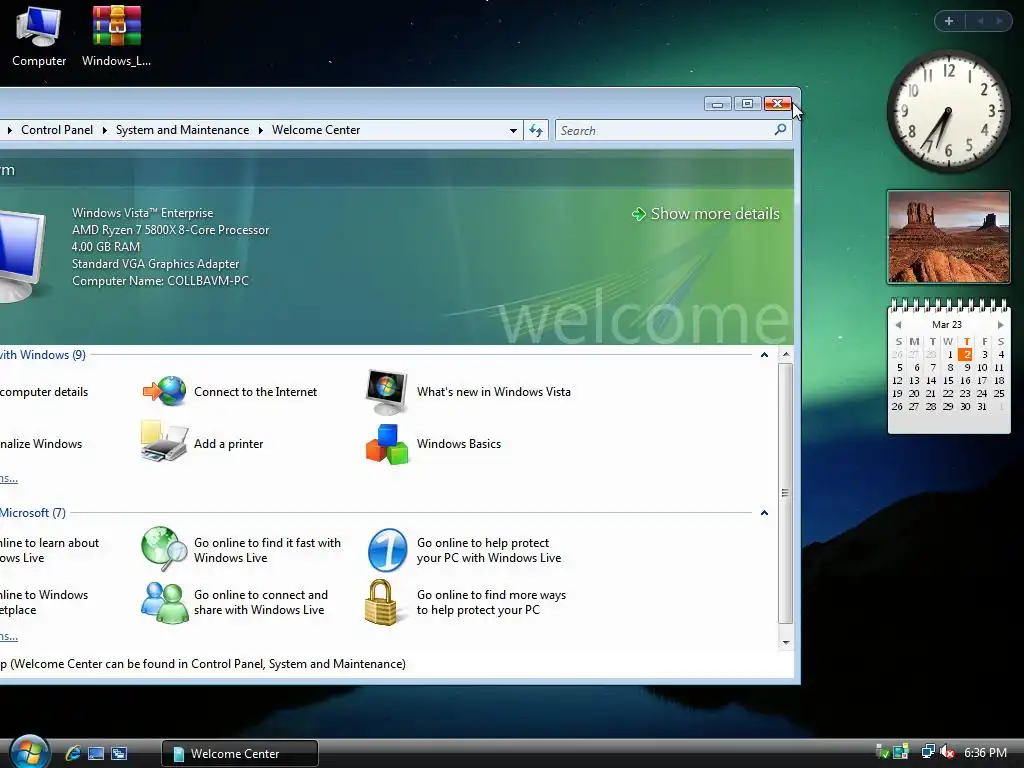1024x768 pixels.
Task: Click 'AMD Ryzen 7 5800X 8-Core Processor' text
Action: pyautogui.click(x=170, y=230)
